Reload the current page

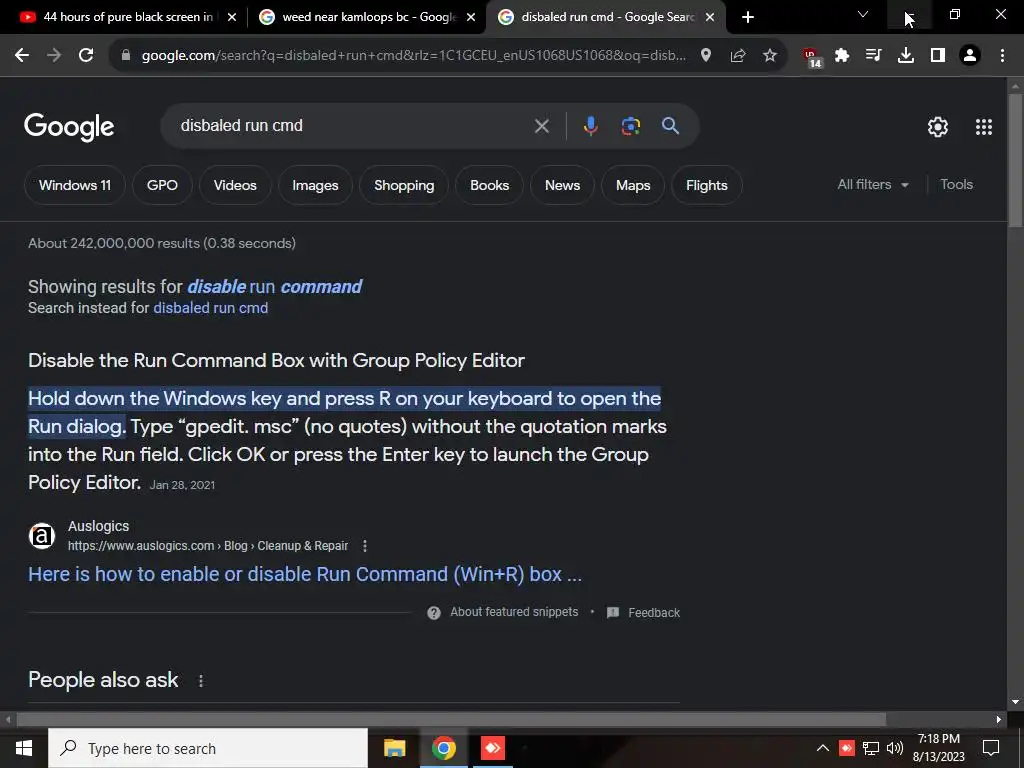(86, 56)
